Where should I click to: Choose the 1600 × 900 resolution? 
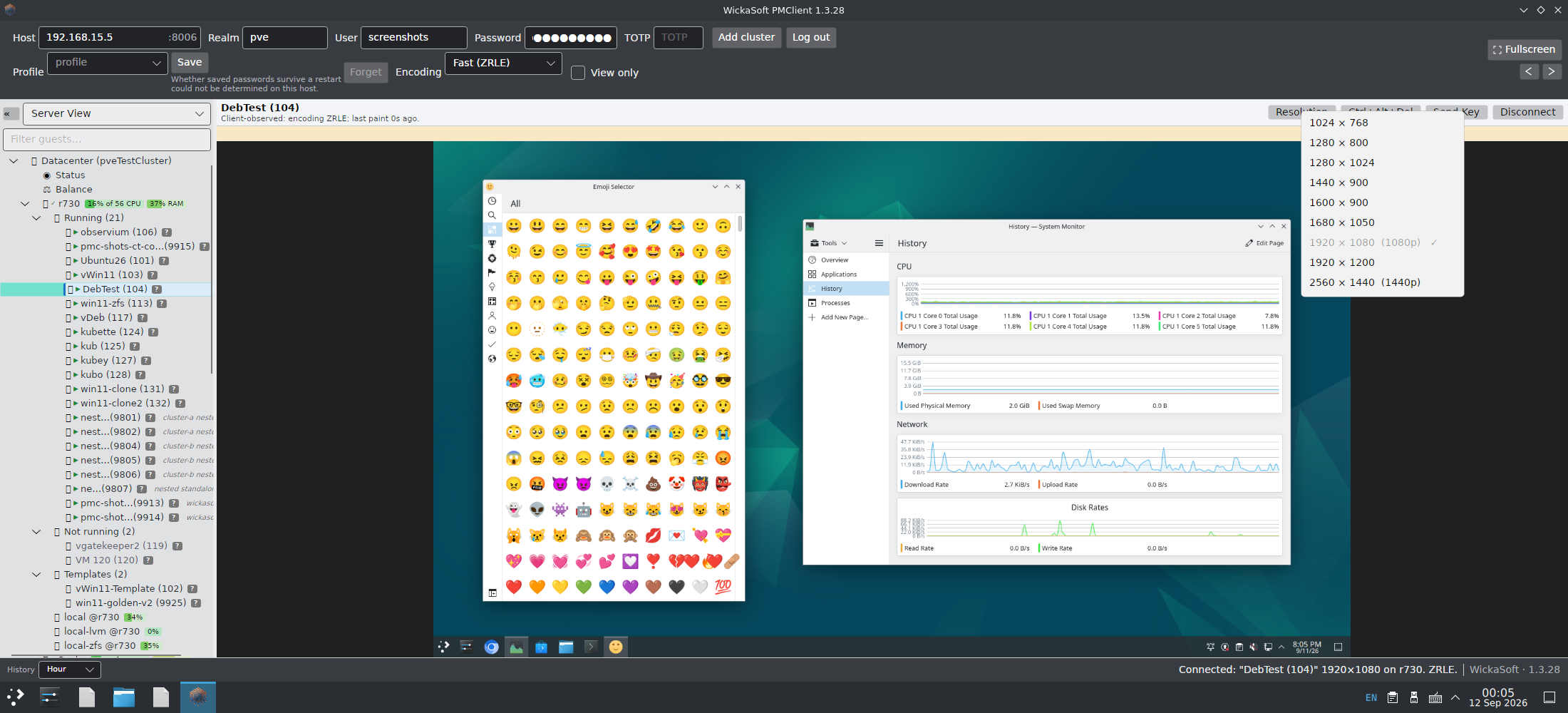[1382, 202]
